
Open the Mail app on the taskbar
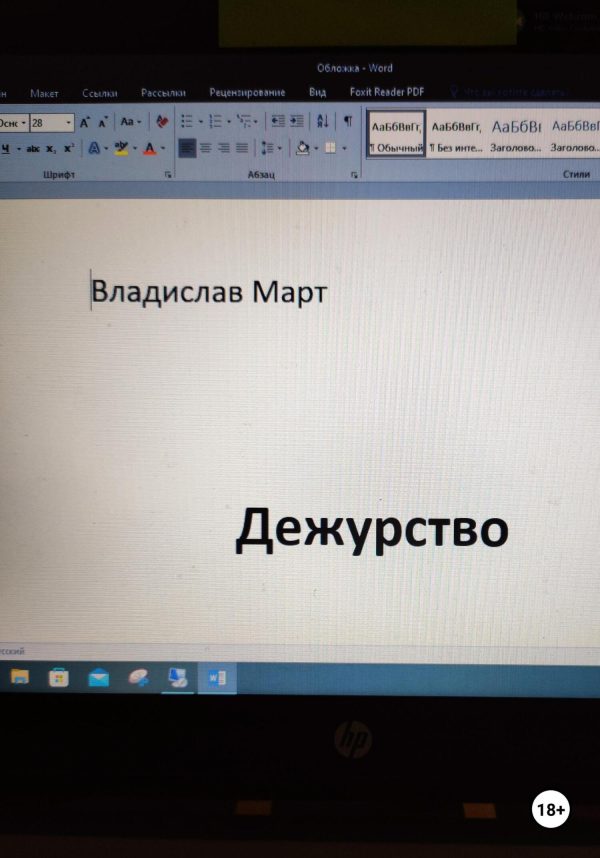[98, 679]
